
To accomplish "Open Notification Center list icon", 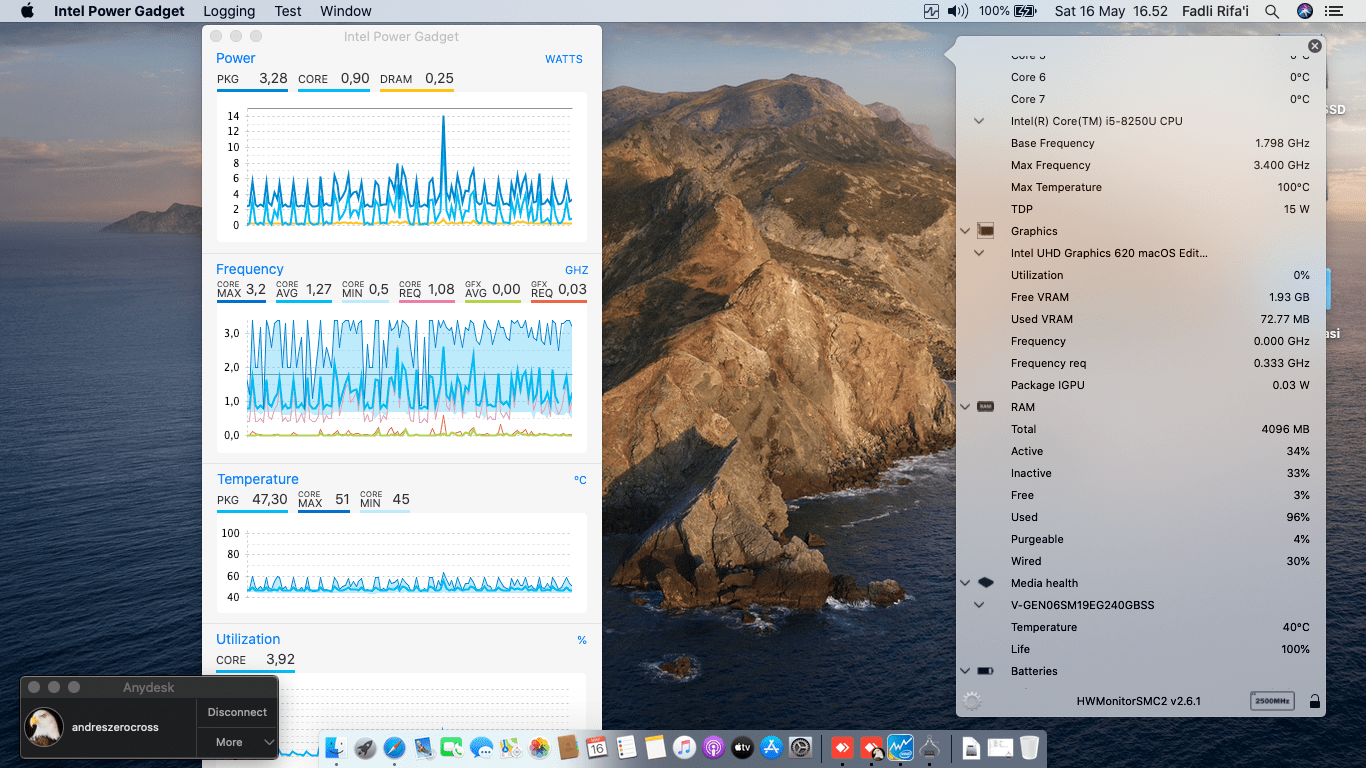I will (1334, 11).
